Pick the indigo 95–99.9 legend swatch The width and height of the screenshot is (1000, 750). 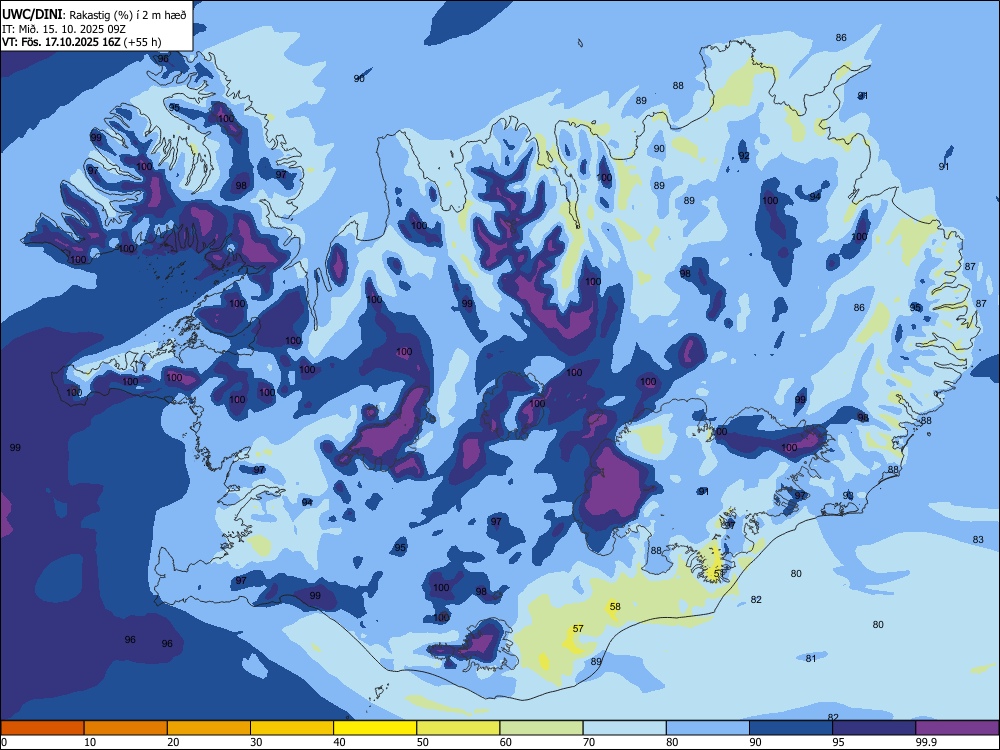(874, 728)
